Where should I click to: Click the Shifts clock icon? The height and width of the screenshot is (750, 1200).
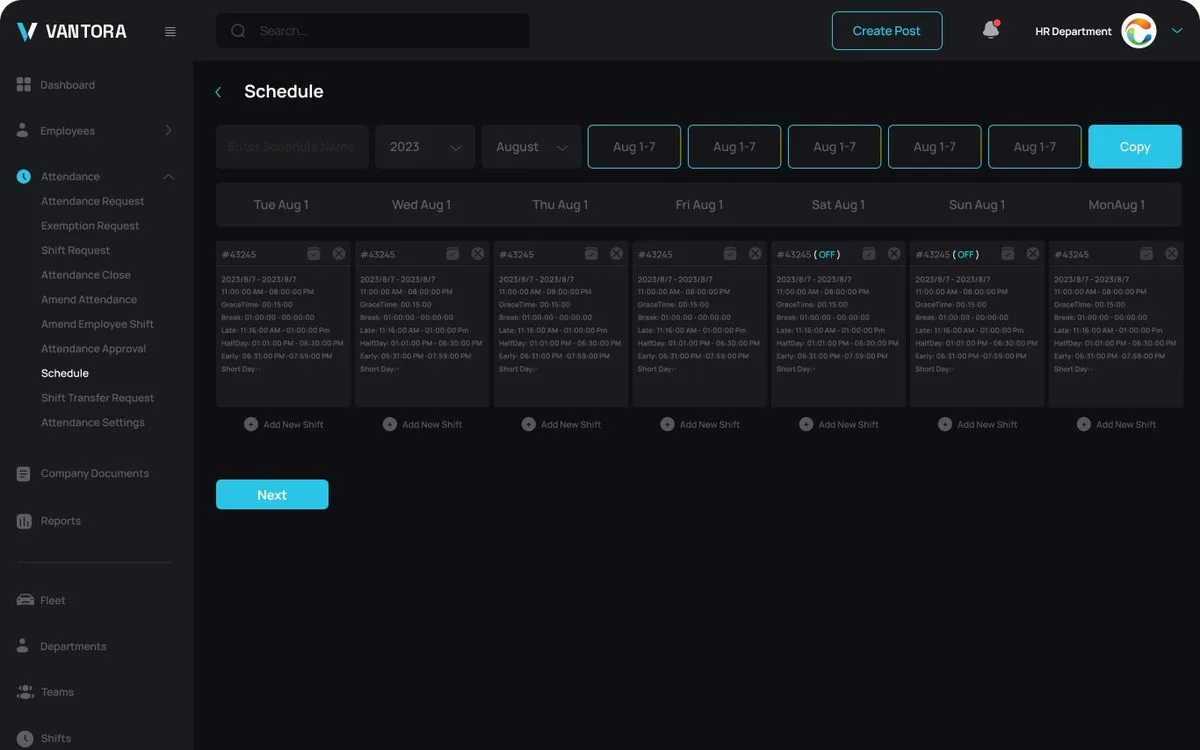(24, 738)
